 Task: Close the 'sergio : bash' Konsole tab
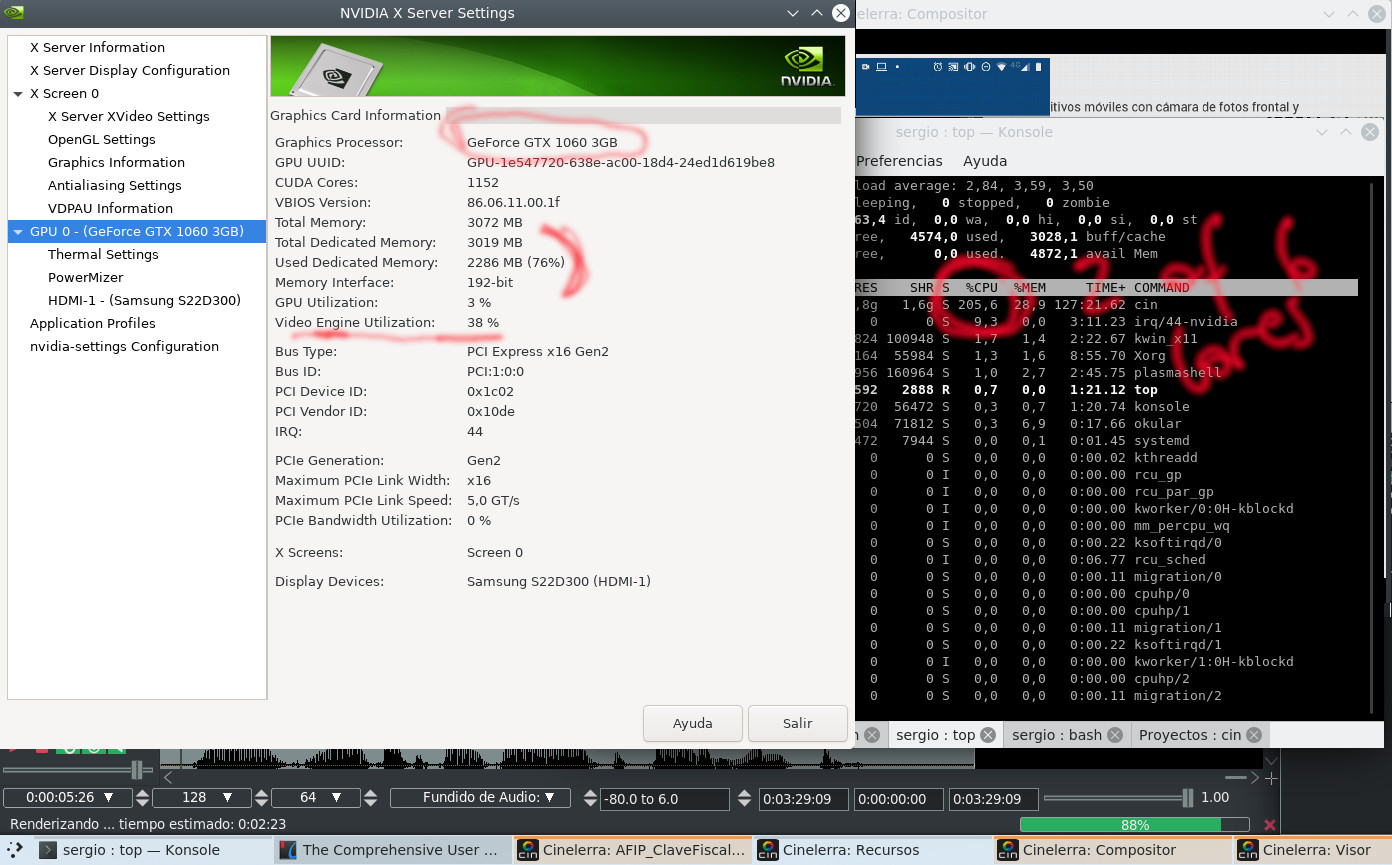1115,735
